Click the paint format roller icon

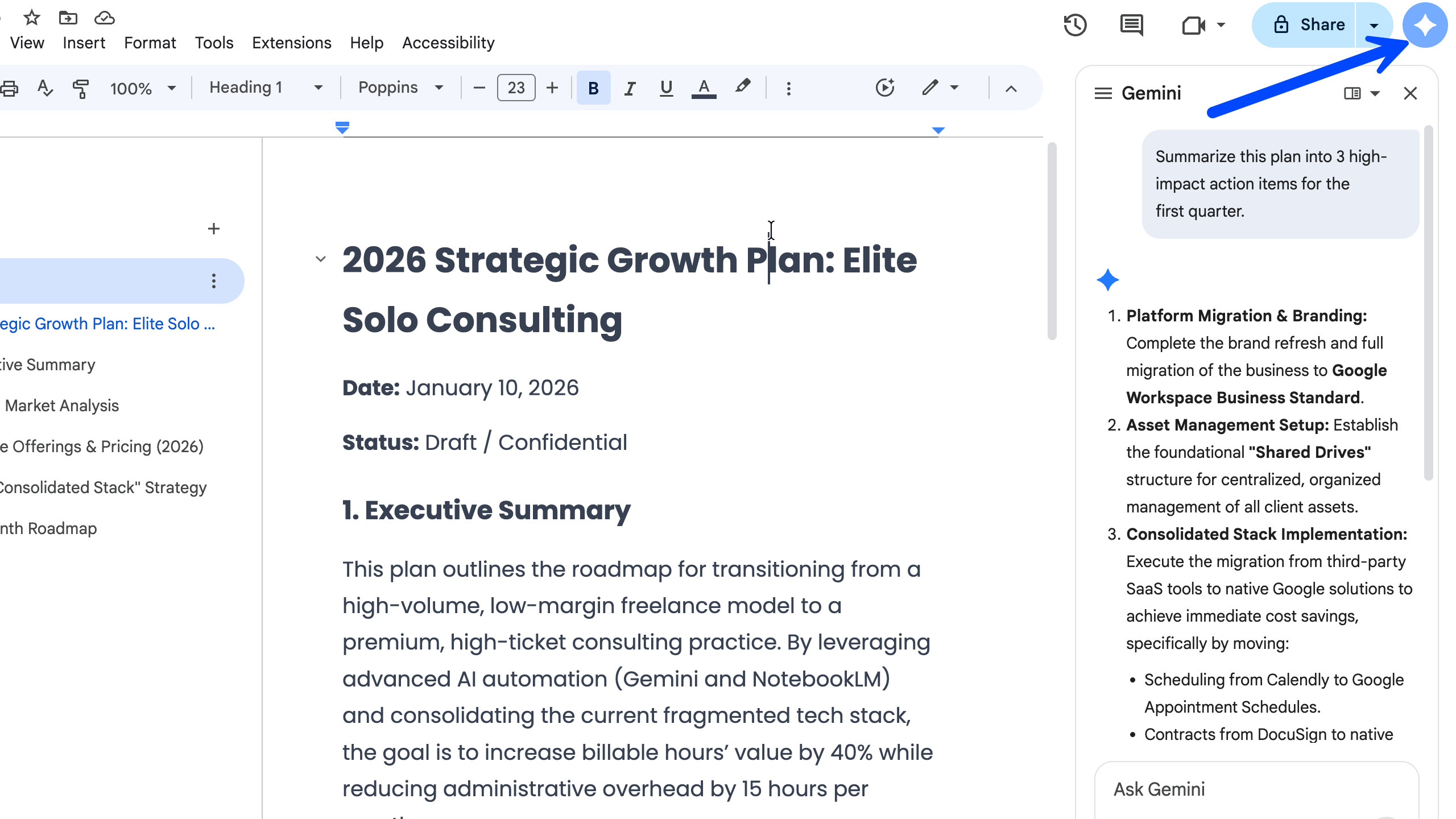coord(81,88)
